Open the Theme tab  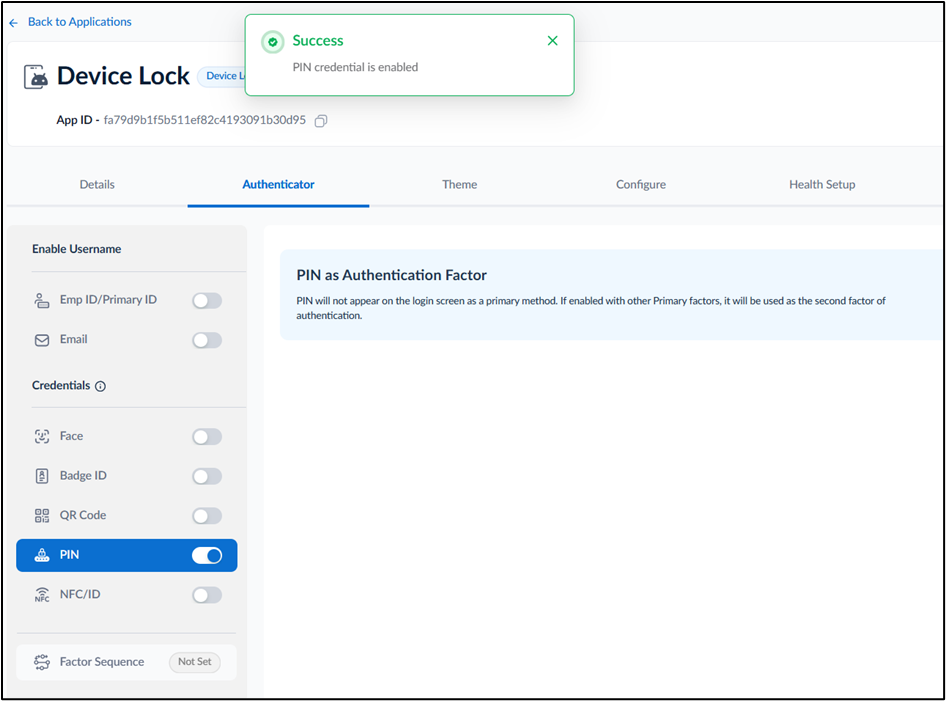(460, 185)
